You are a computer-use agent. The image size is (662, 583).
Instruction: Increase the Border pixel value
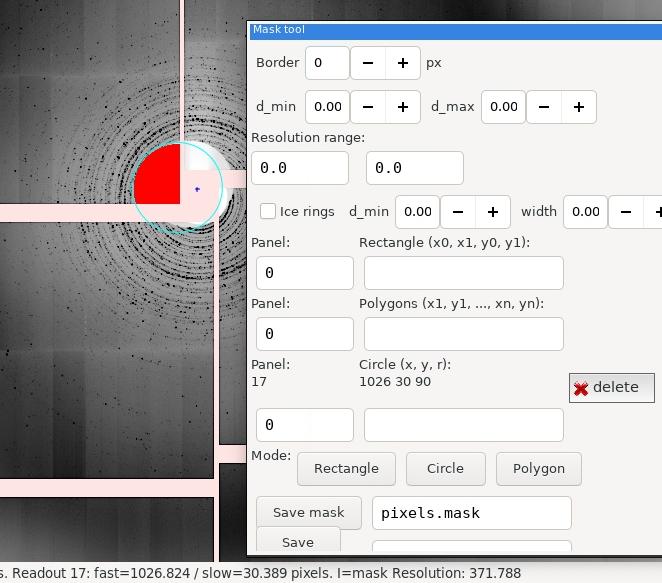coord(403,63)
